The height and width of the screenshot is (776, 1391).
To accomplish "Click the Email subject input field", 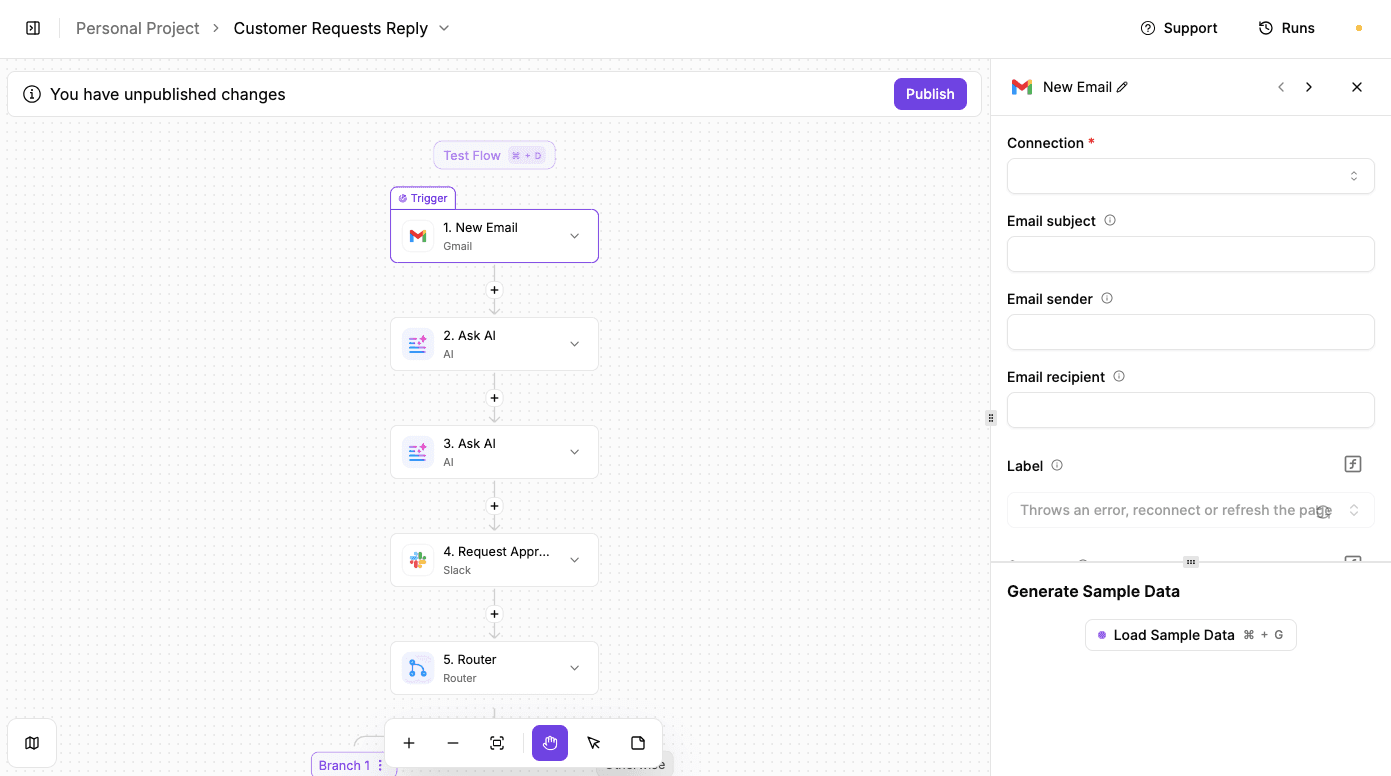I will coord(1190,254).
